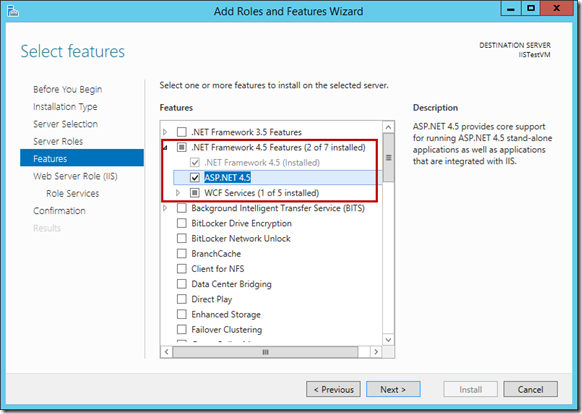Click the wizard icon in title bar
This screenshot has height=414, width=582.
point(13,11)
